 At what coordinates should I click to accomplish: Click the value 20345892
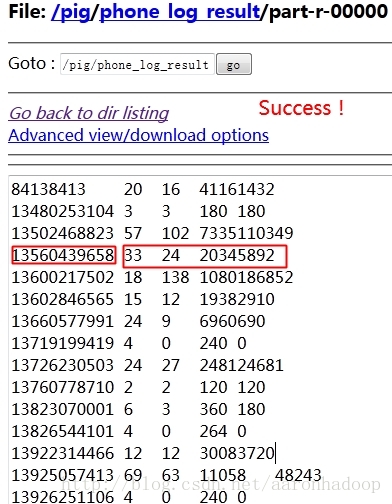[237, 255]
